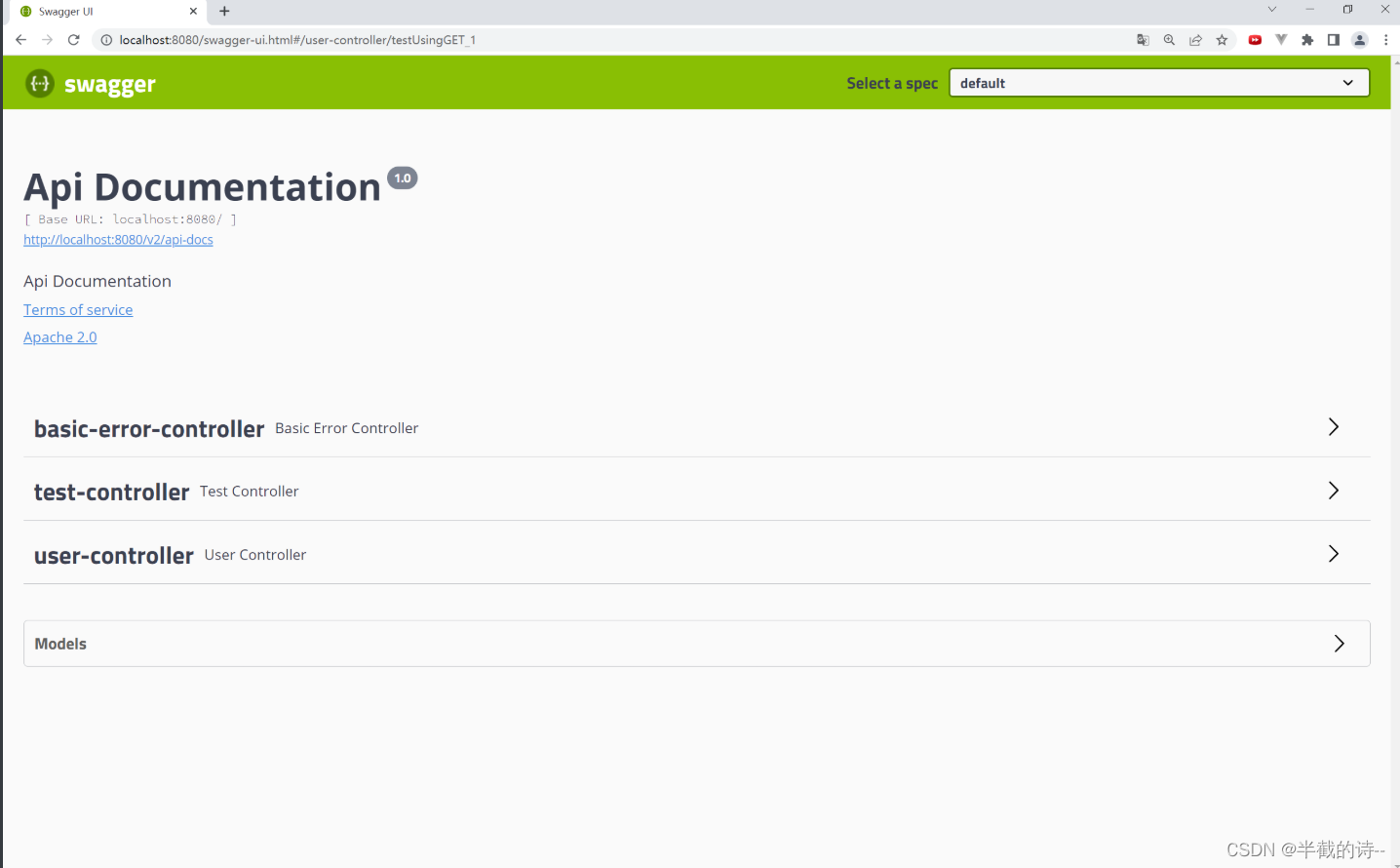
Task: Open the Chrome three-dot menu
Action: [1385, 40]
